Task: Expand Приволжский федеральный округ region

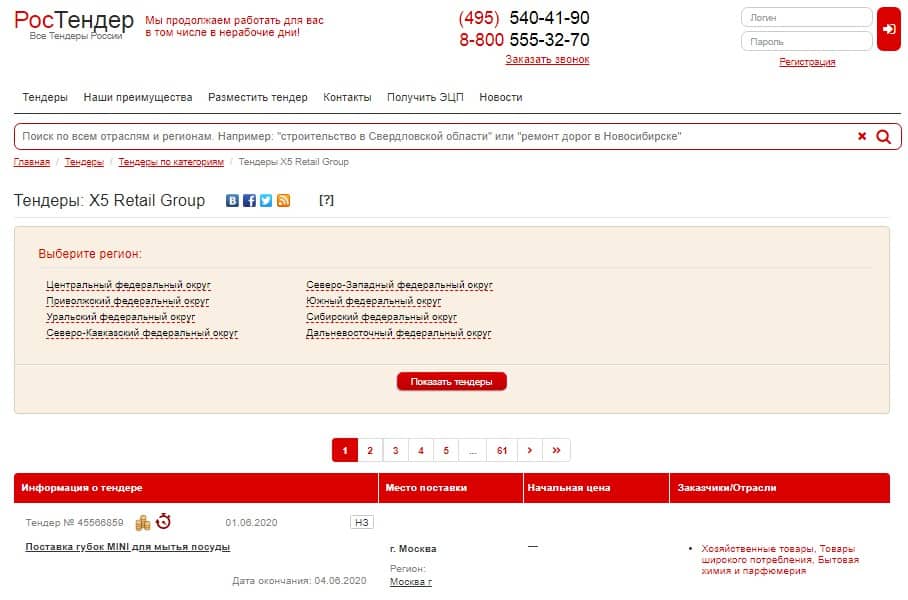Action: pos(127,301)
